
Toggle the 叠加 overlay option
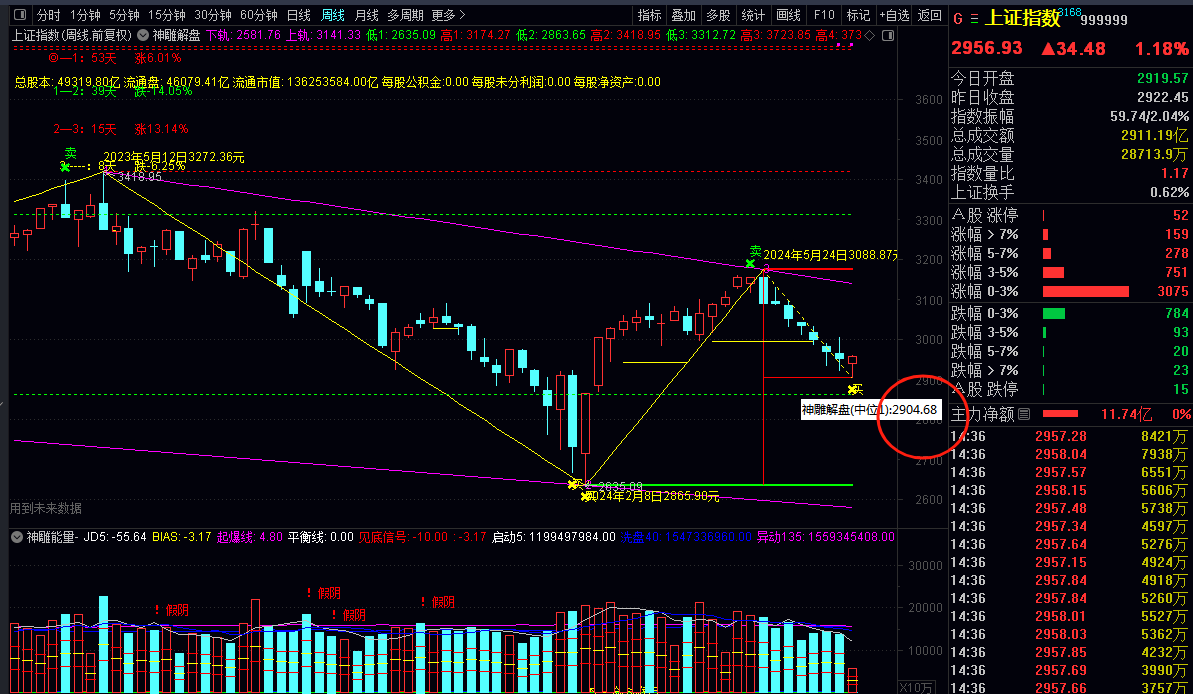(683, 15)
